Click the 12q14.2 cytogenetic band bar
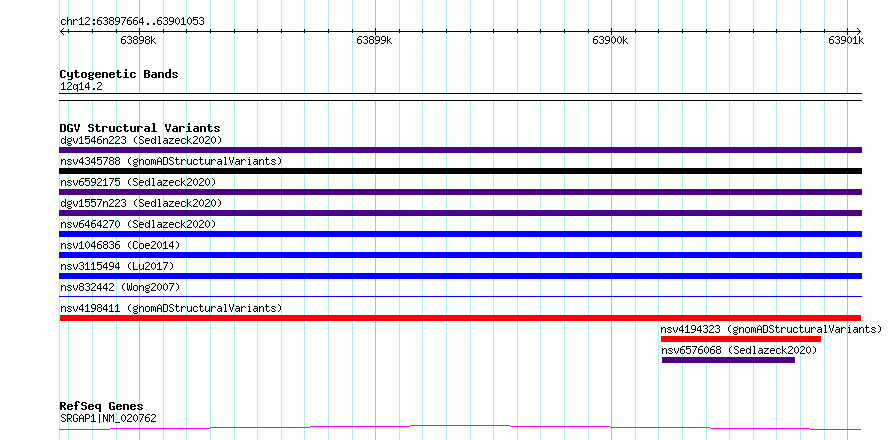The image size is (890, 440). 460,97
